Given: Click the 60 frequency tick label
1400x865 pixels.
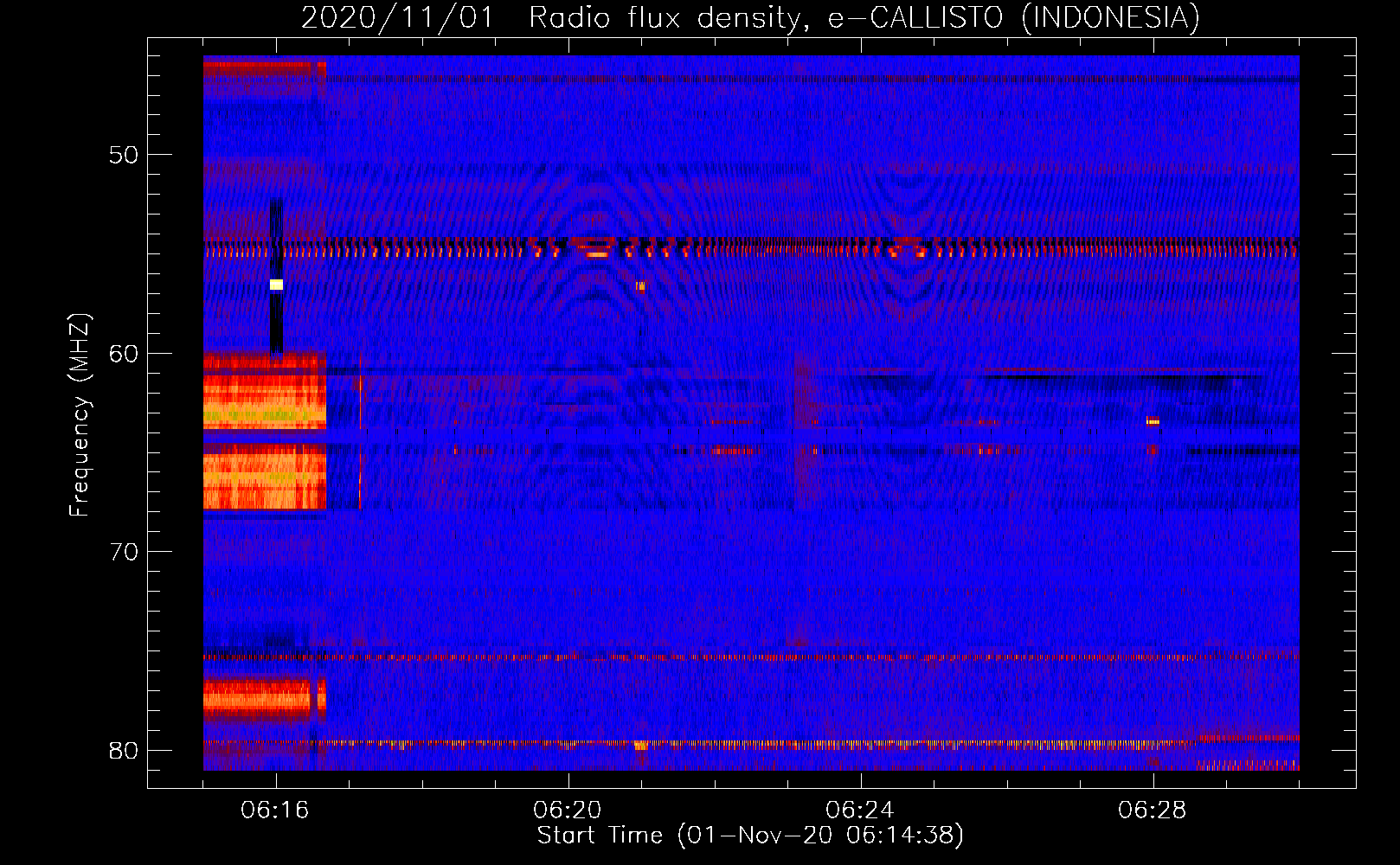Looking at the screenshot, I should pos(124,354).
